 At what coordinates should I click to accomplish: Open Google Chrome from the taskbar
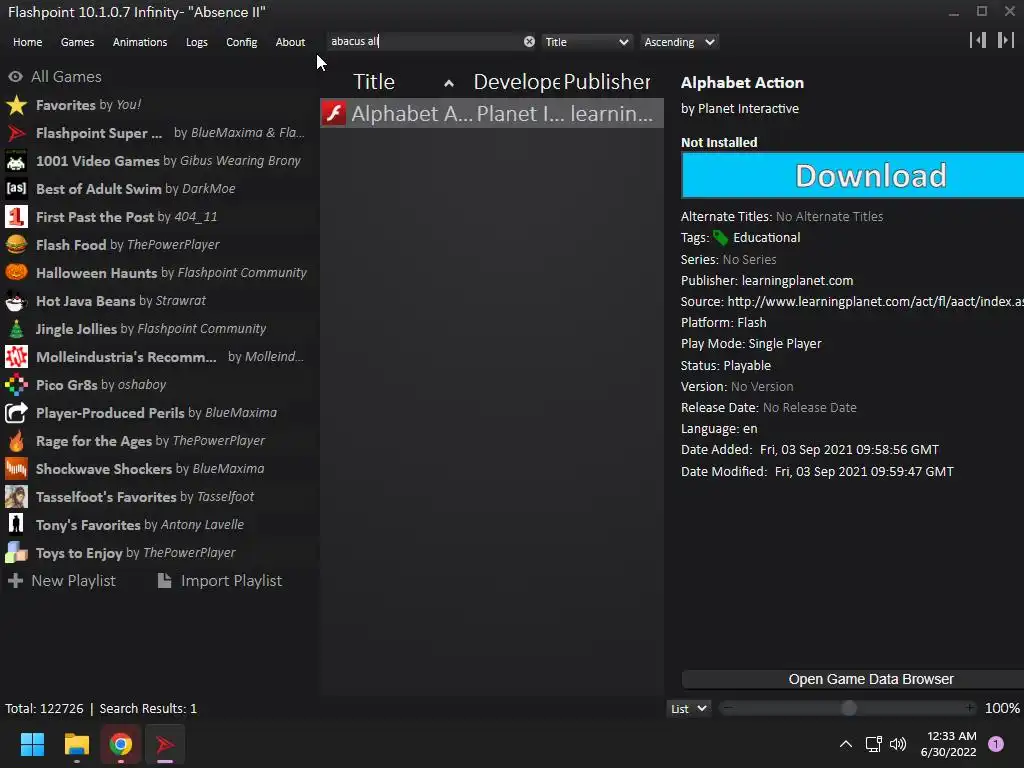click(121, 744)
